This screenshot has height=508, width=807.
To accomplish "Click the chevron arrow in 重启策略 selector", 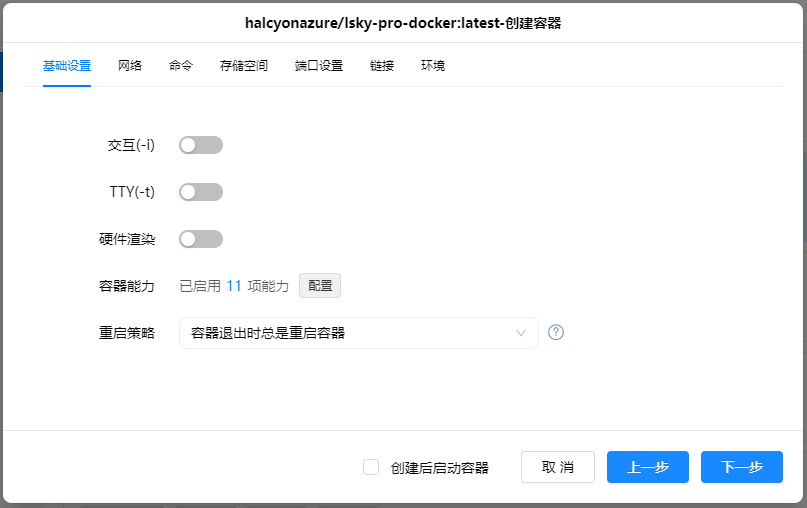I will 521,333.
